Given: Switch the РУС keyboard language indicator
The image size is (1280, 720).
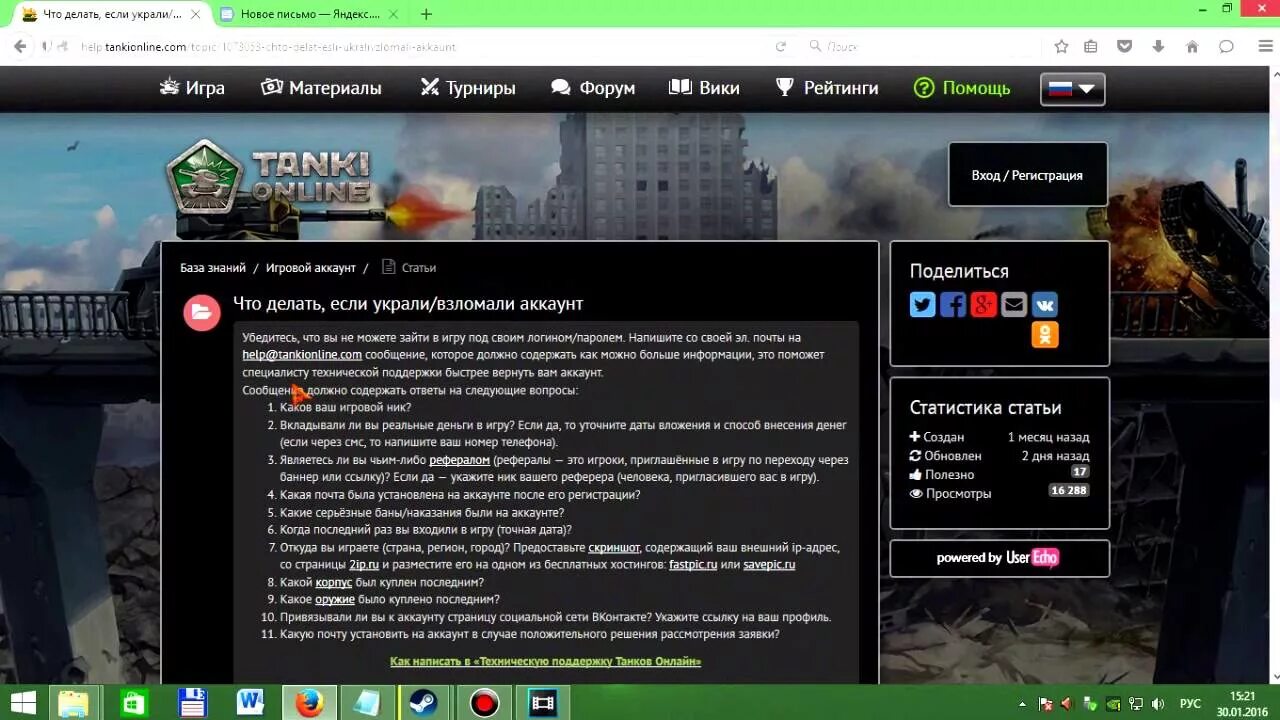Looking at the screenshot, I should (x=1190, y=704).
